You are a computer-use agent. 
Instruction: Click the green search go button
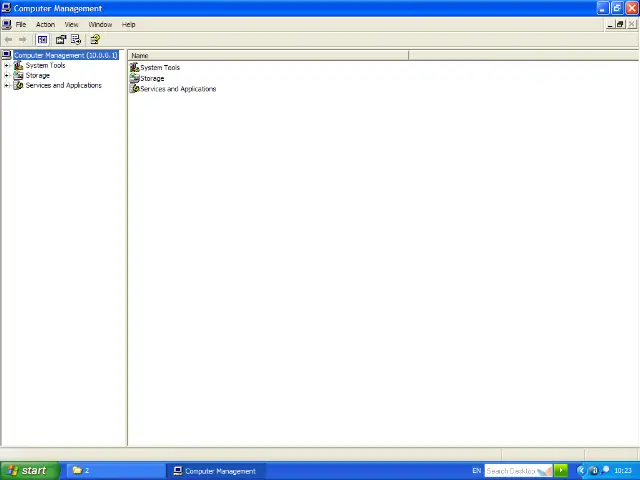[x=561, y=471]
